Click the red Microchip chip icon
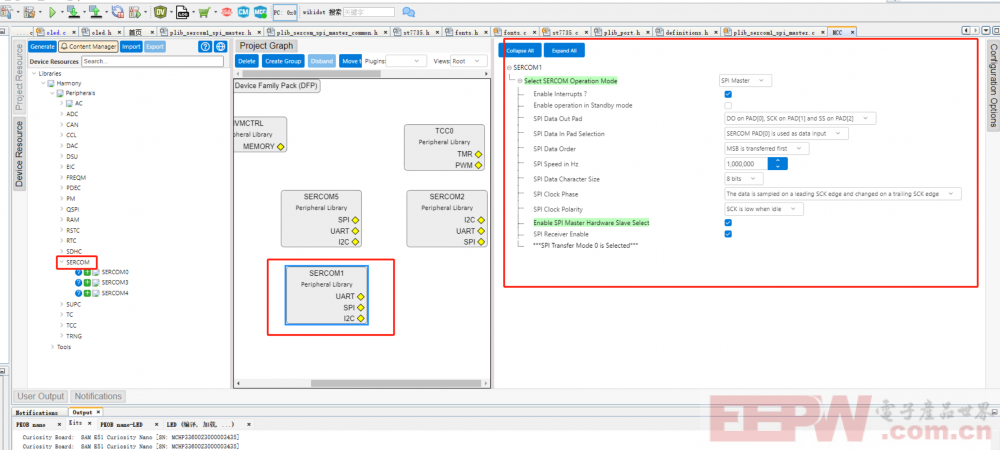This screenshot has width=1000, height=450. coord(227,11)
